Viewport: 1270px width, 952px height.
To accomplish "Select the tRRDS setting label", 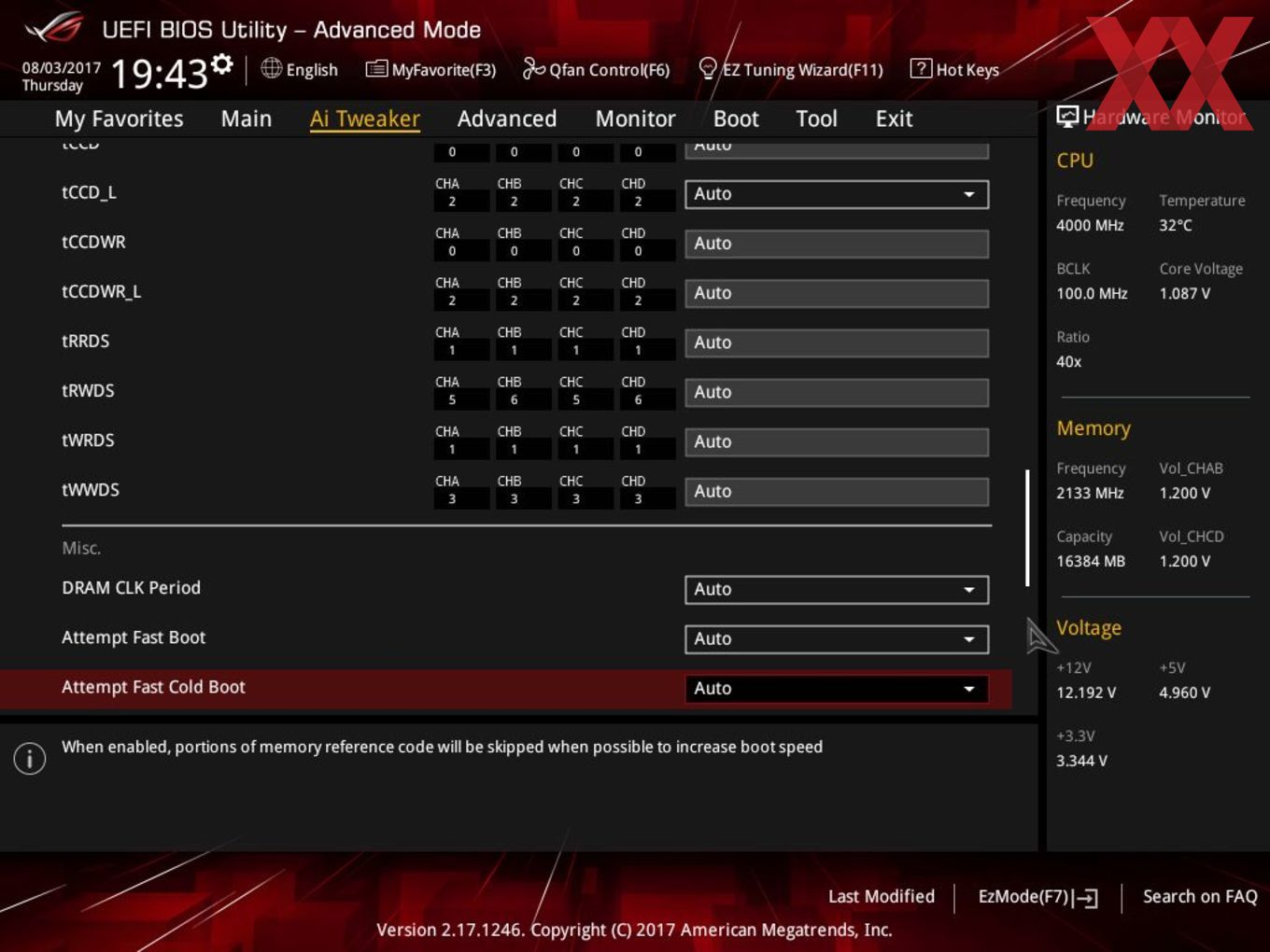I will (85, 341).
